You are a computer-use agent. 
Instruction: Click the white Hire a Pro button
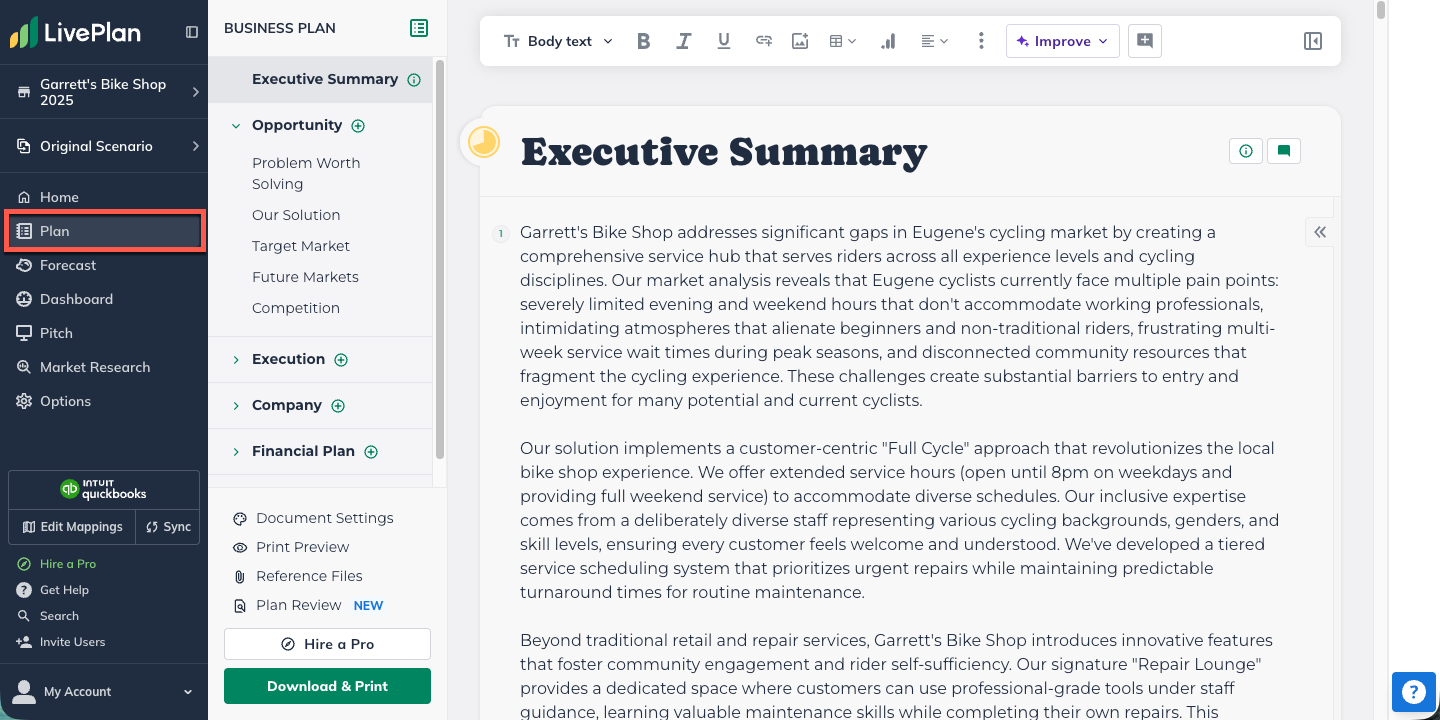coord(327,644)
